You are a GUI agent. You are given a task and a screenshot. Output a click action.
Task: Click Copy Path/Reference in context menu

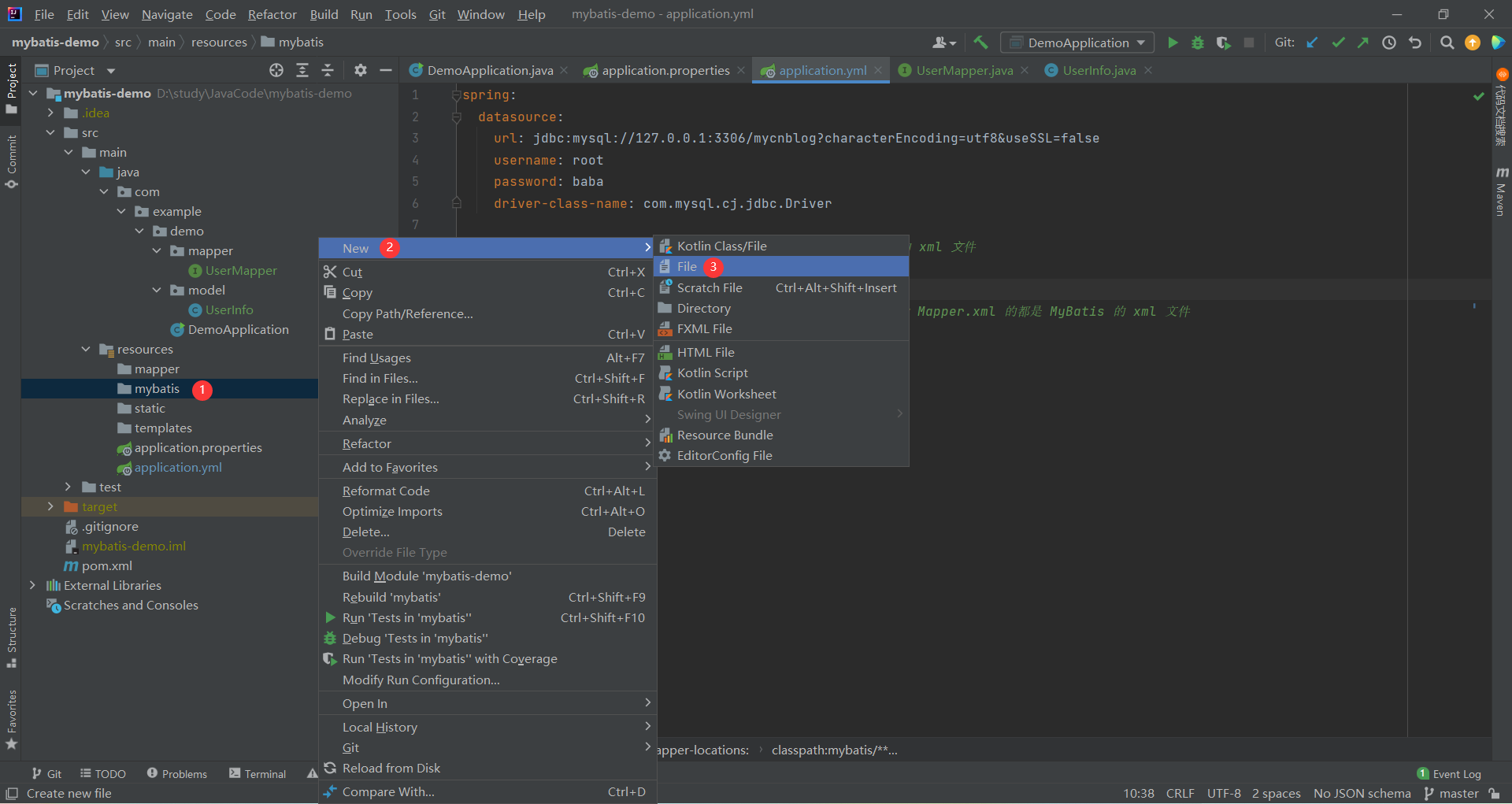[x=487, y=313]
